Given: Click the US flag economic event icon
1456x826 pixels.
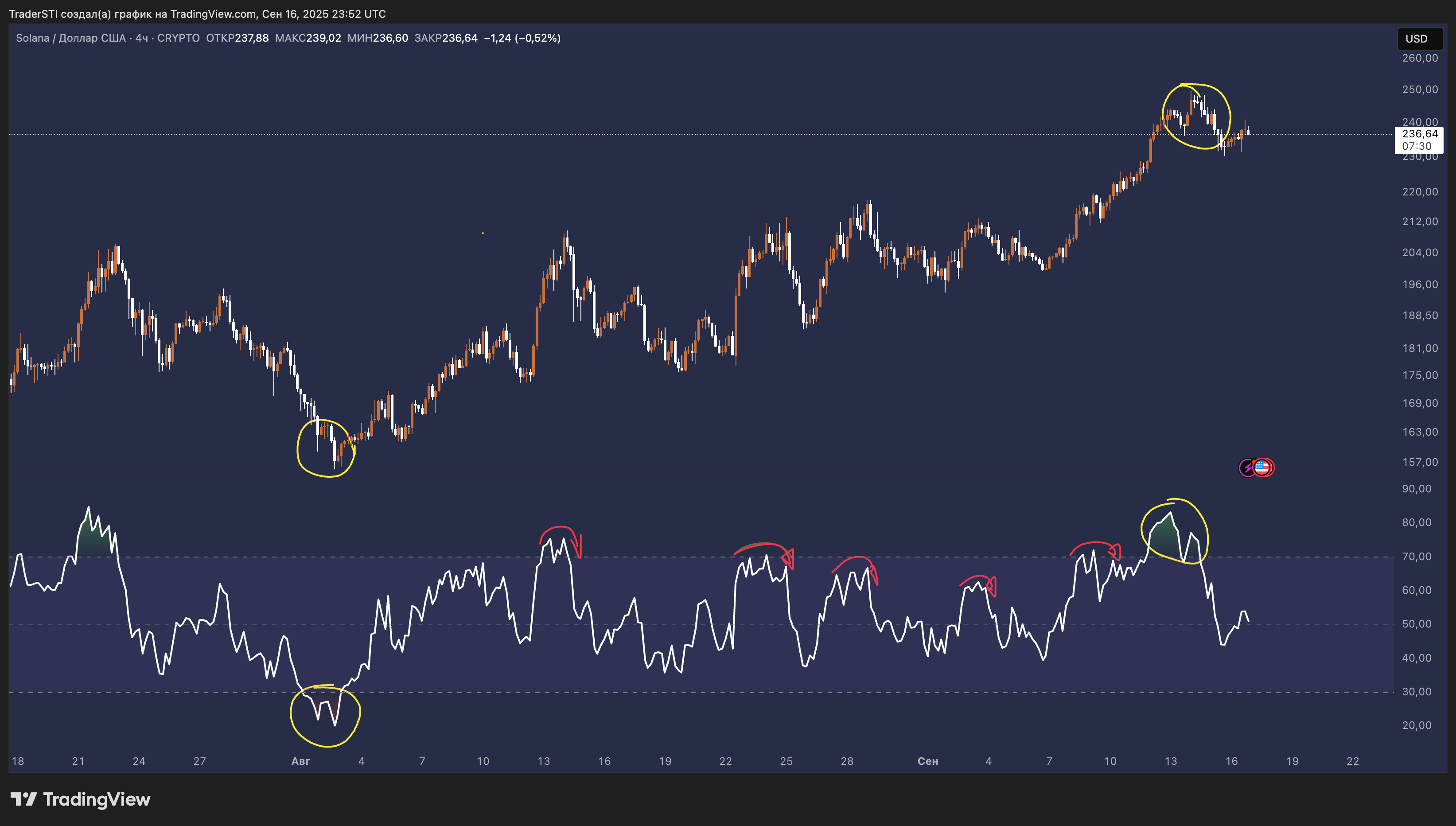Looking at the screenshot, I should (x=1262, y=467).
